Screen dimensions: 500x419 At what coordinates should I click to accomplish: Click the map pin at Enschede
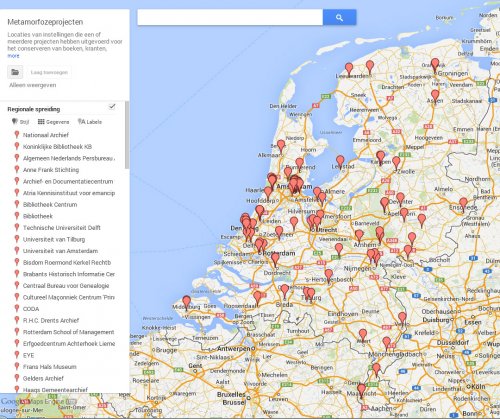(x=463, y=204)
